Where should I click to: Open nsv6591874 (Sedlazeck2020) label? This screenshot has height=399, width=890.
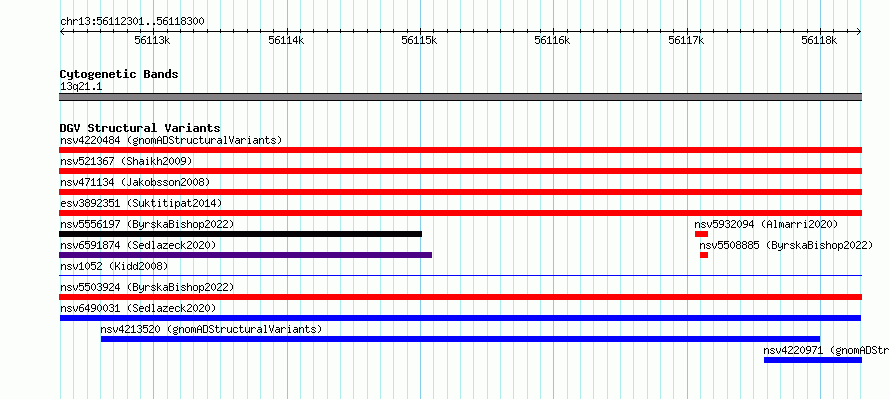[x=138, y=245]
